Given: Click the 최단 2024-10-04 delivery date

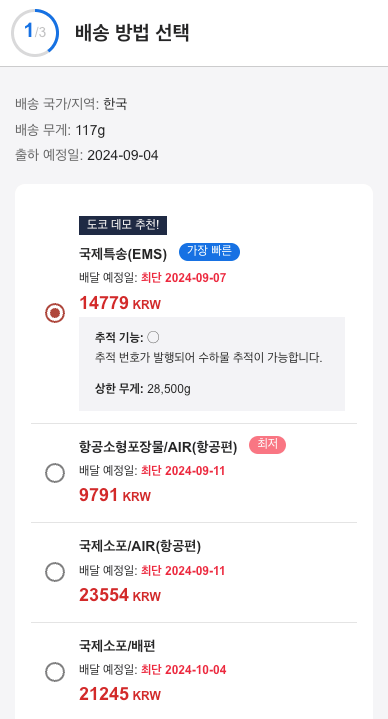Looking at the screenshot, I should [x=183, y=670].
